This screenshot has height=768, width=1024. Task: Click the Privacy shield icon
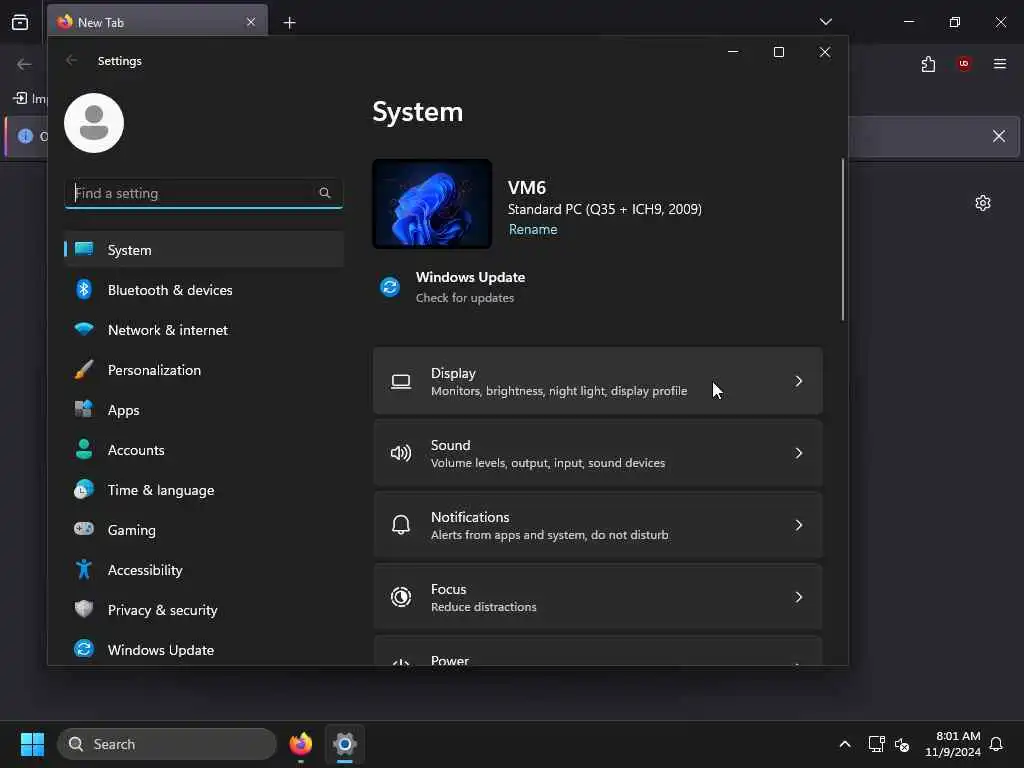click(x=84, y=609)
